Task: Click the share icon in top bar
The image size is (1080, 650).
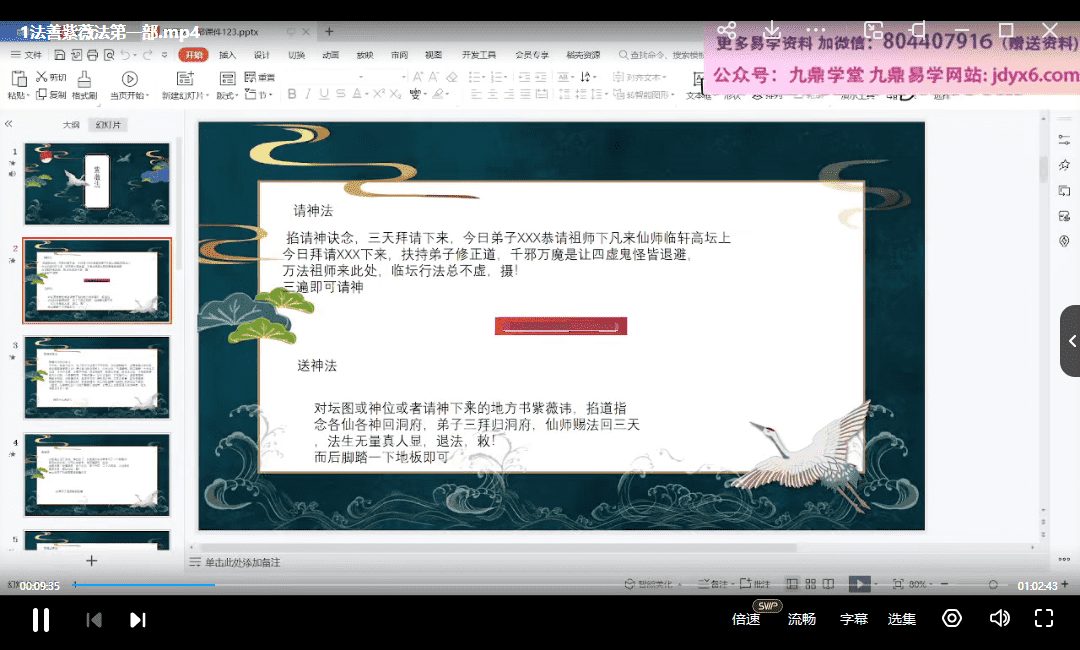Action: click(727, 30)
